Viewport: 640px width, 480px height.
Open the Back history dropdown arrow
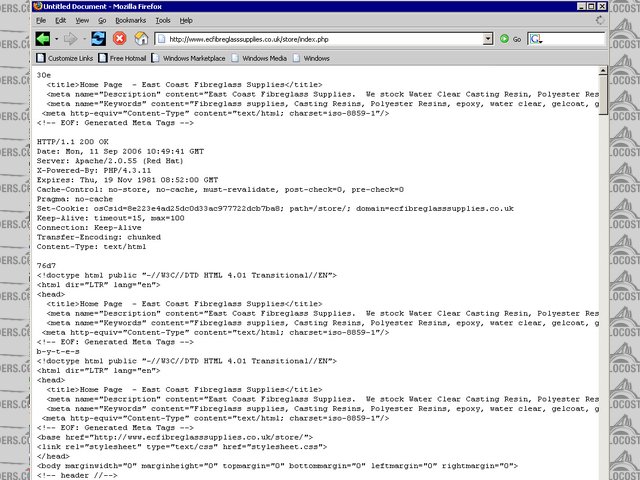click(57, 39)
